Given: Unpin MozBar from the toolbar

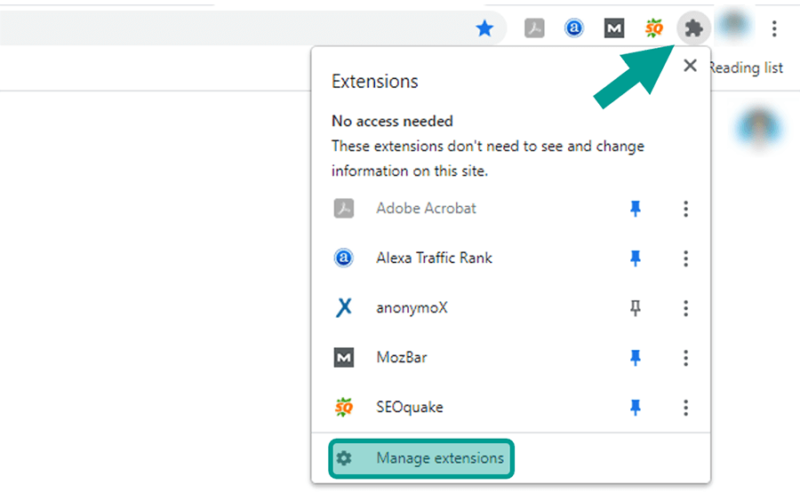Looking at the screenshot, I should click(635, 358).
